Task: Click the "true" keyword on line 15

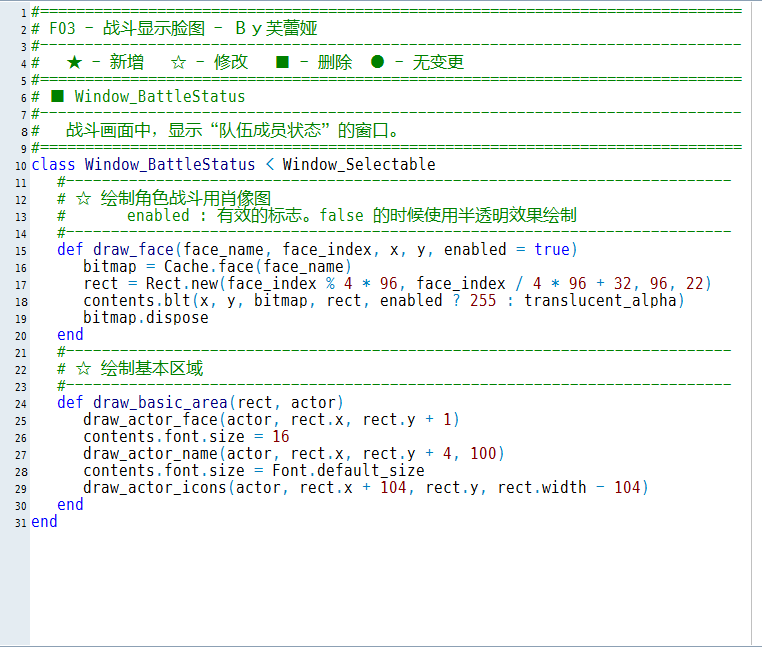Action: click(x=552, y=249)
